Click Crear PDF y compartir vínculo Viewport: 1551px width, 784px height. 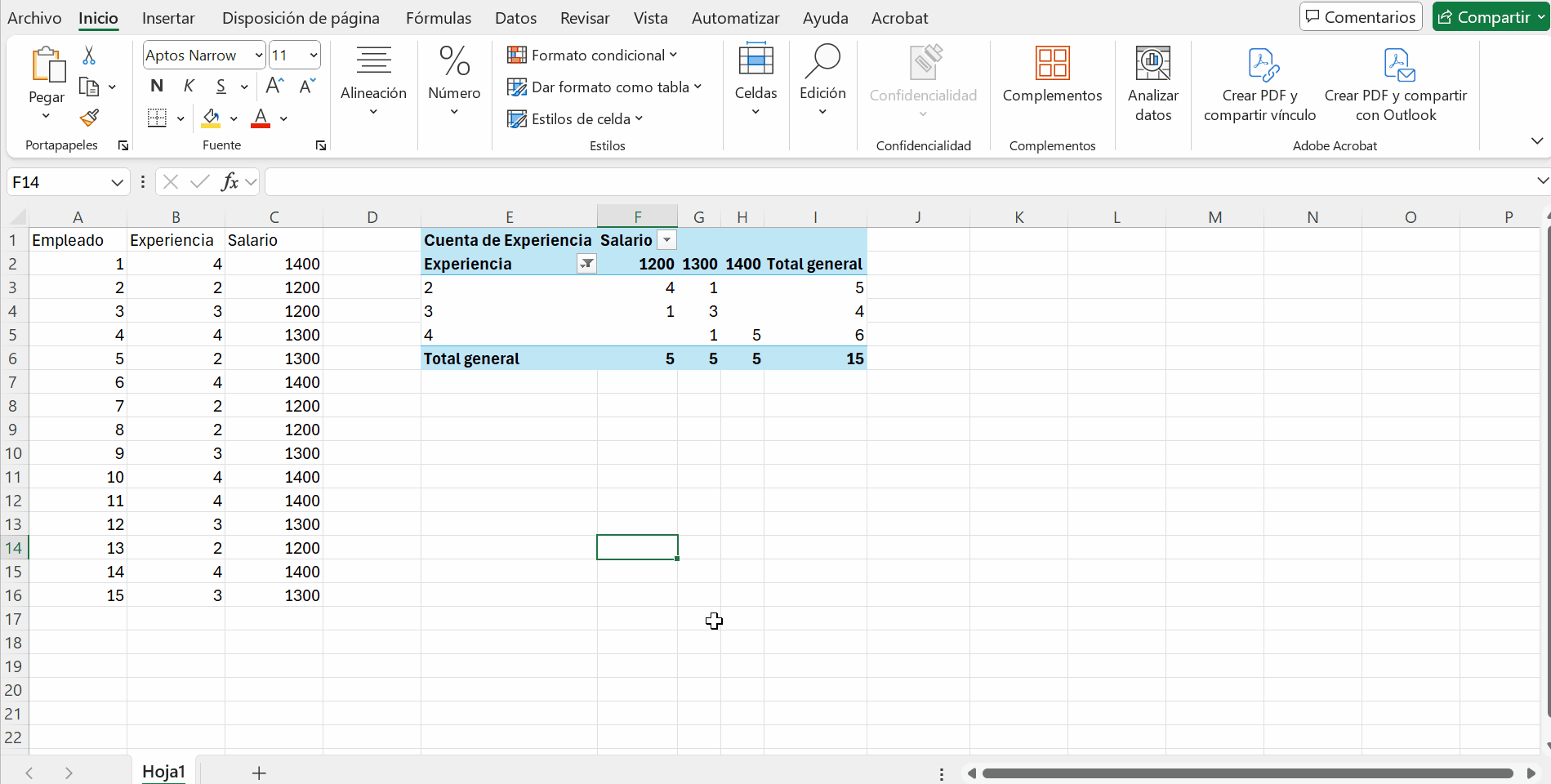point(1259,83)
